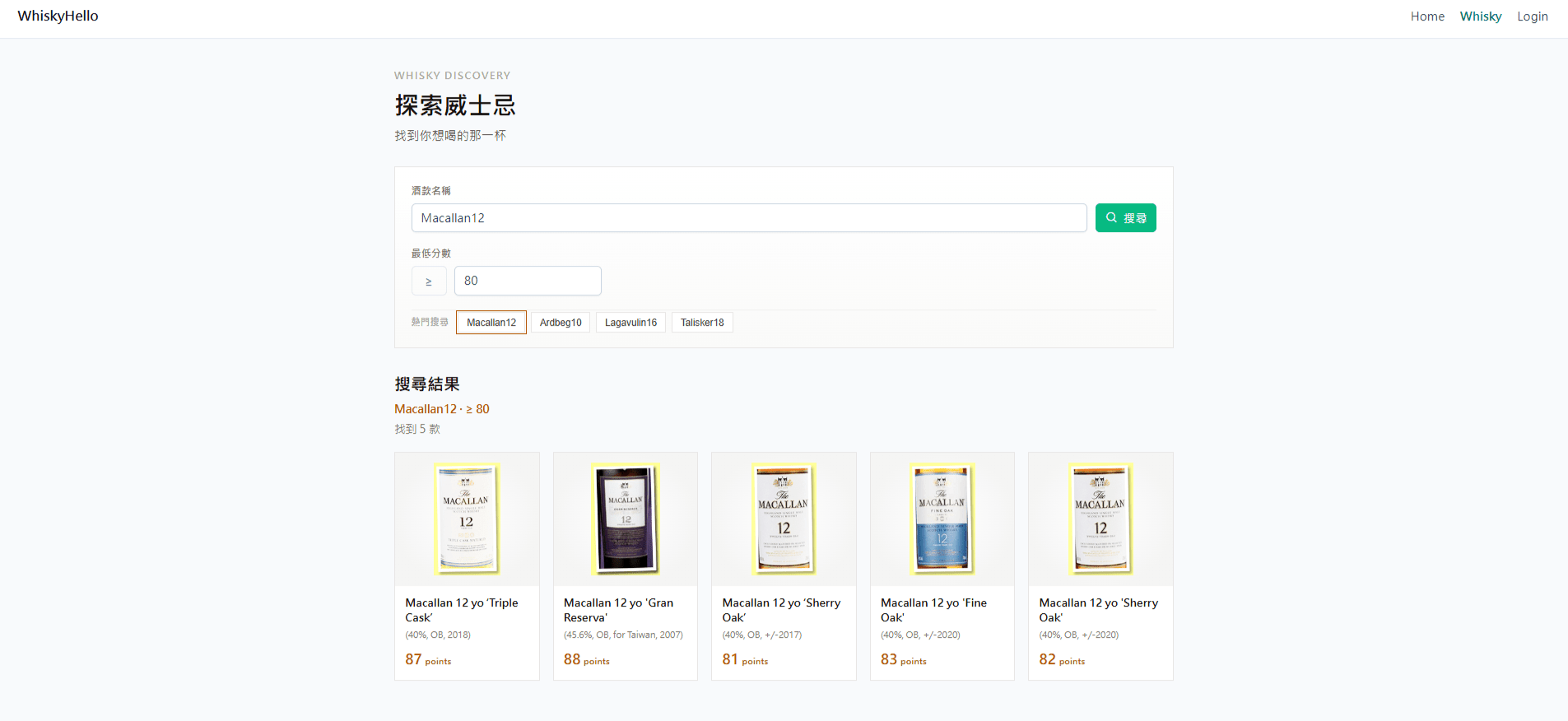The height and width of the screenshot is (721, 1568).
Task: Click the WHISKY DISCOVERY label
Action: pyautogui.click(x=452, y=76)
